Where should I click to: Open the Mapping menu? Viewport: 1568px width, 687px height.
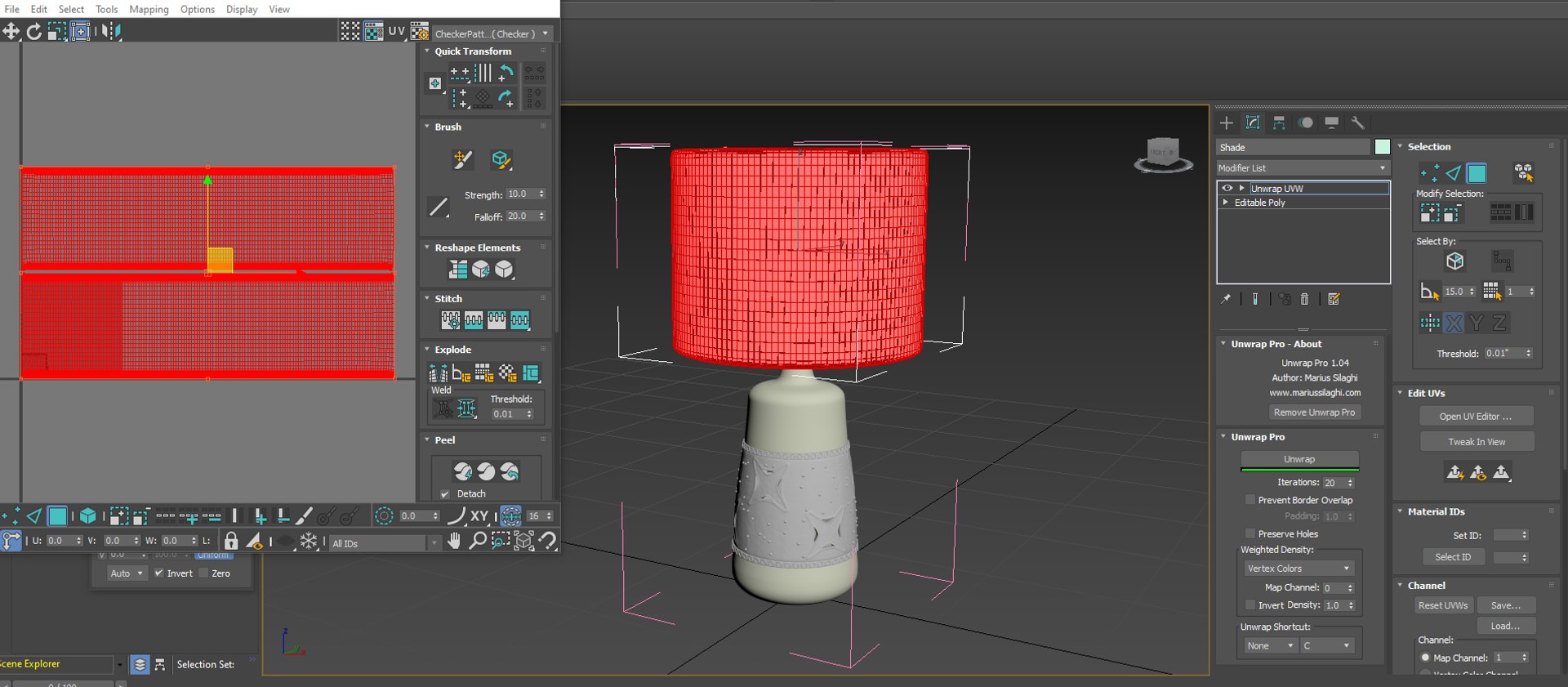point(149,9)
